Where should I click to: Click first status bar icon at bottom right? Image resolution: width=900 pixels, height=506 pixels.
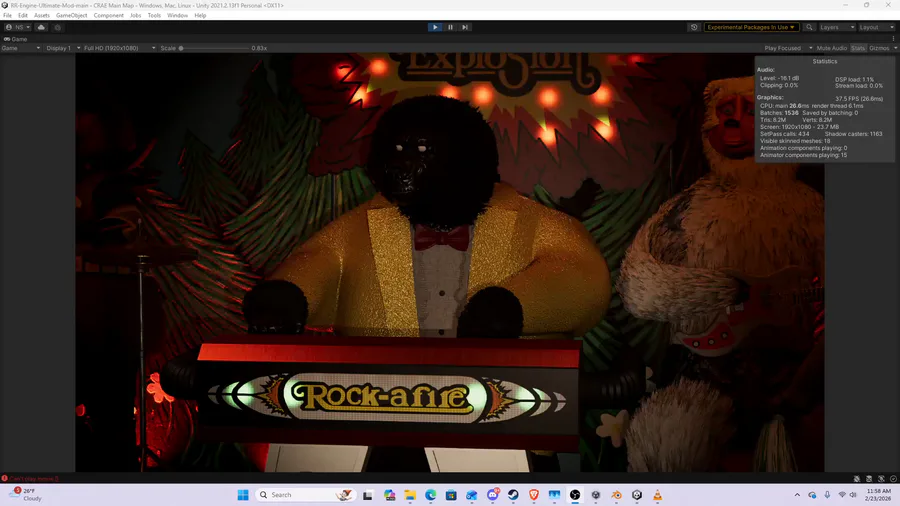click(856, 478)
